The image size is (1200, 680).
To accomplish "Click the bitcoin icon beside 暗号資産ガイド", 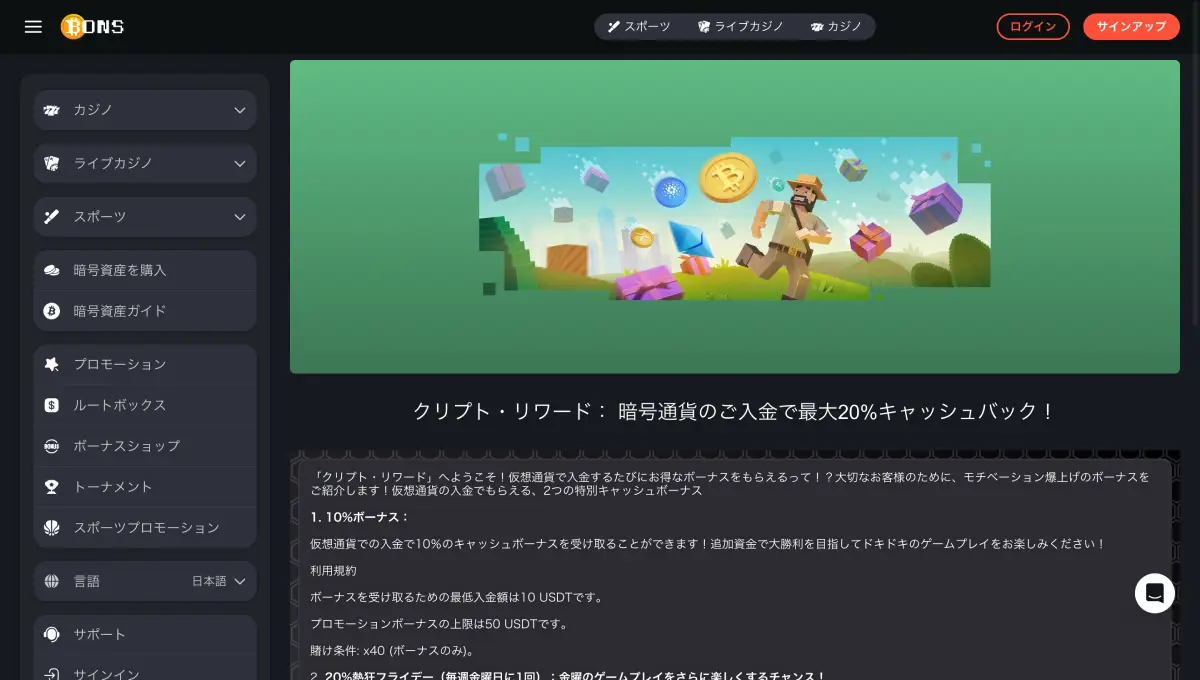I will (52, 311).
